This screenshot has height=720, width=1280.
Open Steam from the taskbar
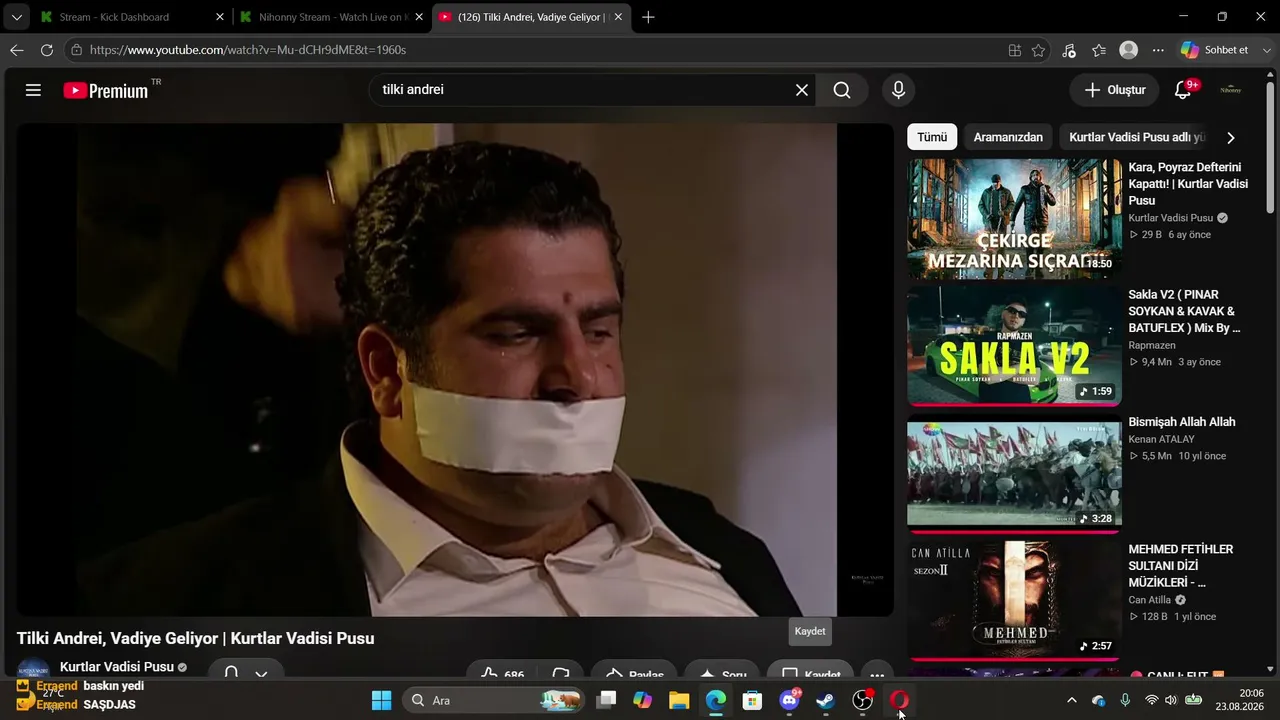pos(826,700)
